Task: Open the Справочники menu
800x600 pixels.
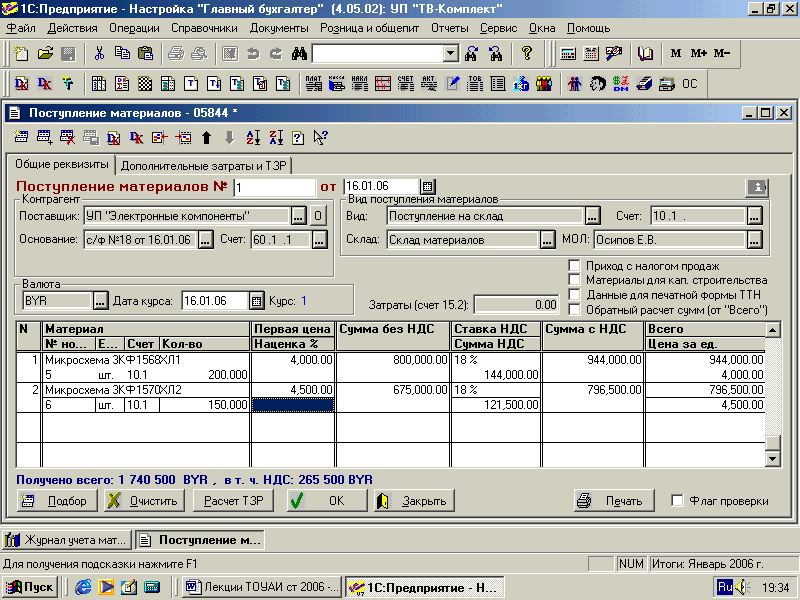Action: [204, 28]
